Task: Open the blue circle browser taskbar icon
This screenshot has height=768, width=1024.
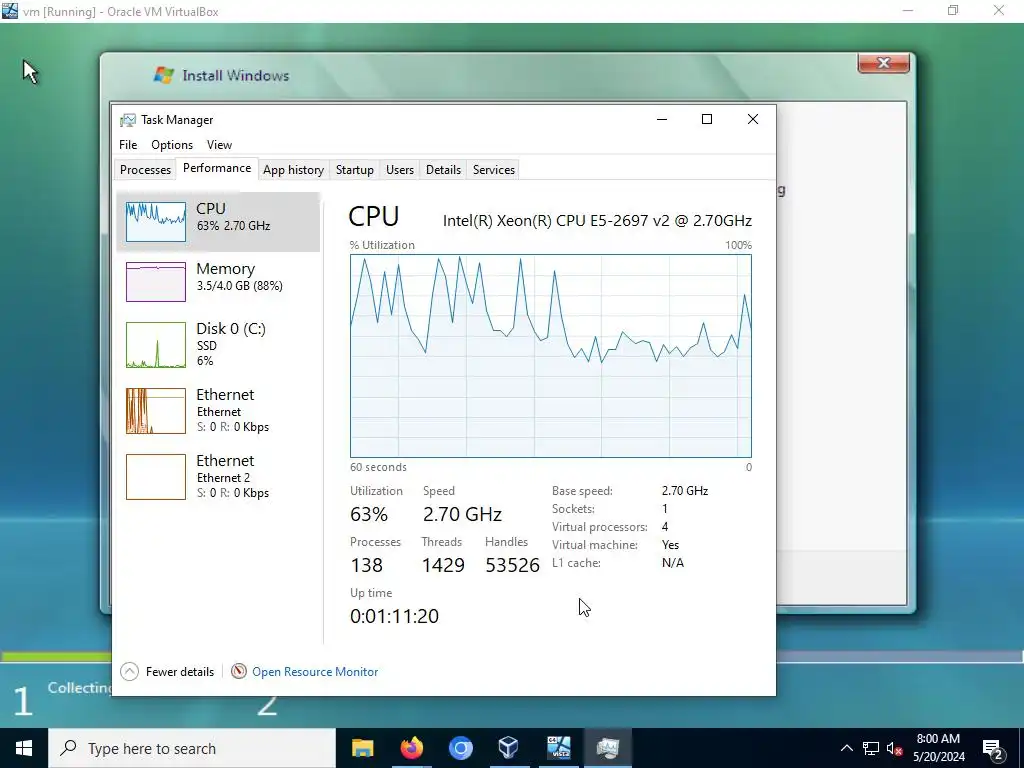Action: pyautogui.click(x=460, y=748)
